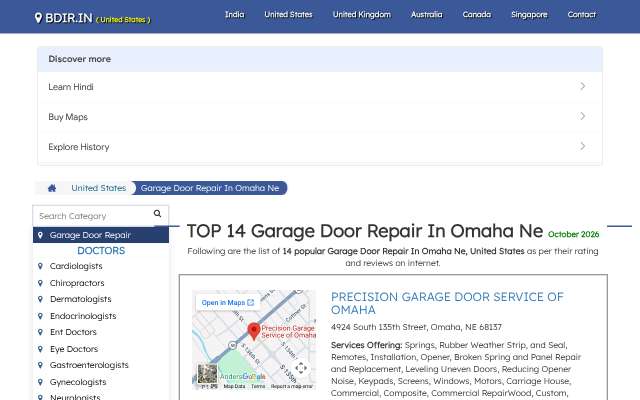Screen dimensions: 640x400
Task: Select Australia in the header menu
Action: click(x=427, y=15)
